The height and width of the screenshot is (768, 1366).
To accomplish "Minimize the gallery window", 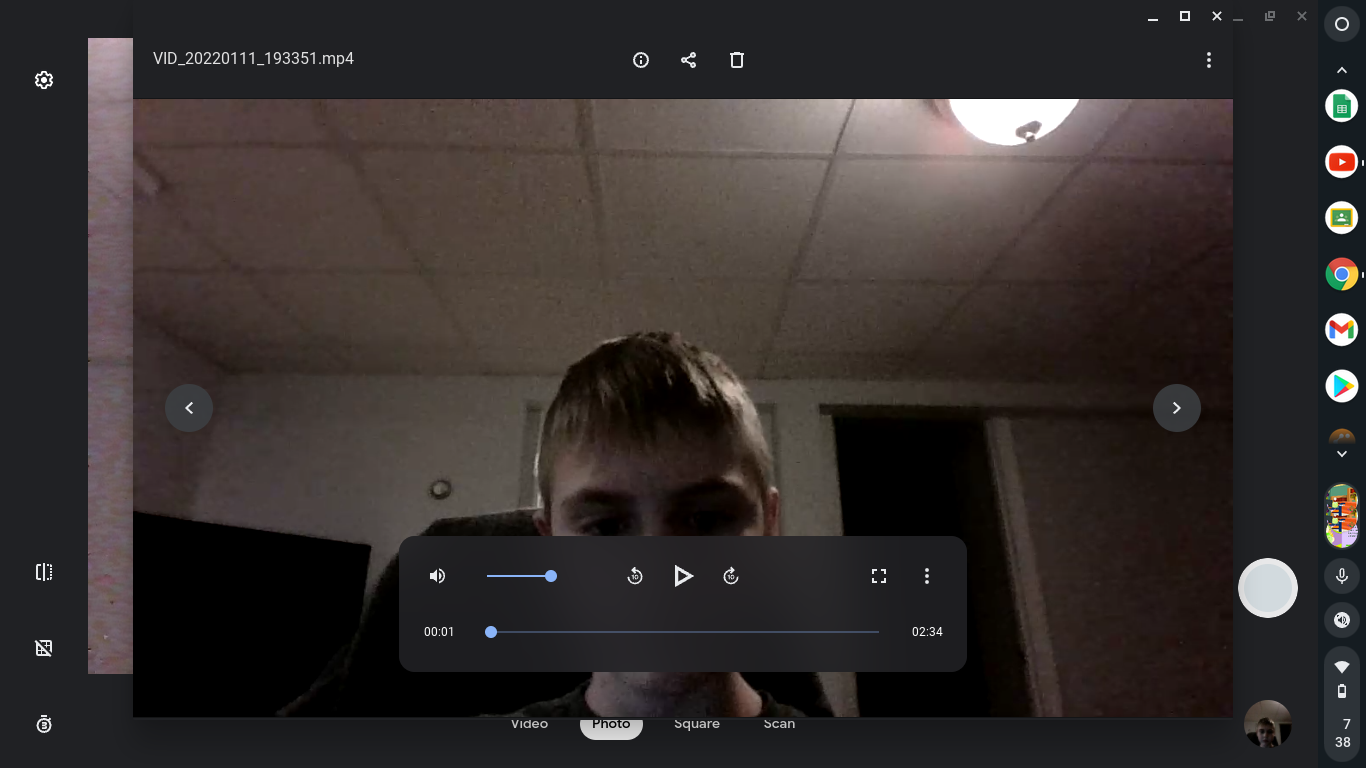I will (1153, 17).
